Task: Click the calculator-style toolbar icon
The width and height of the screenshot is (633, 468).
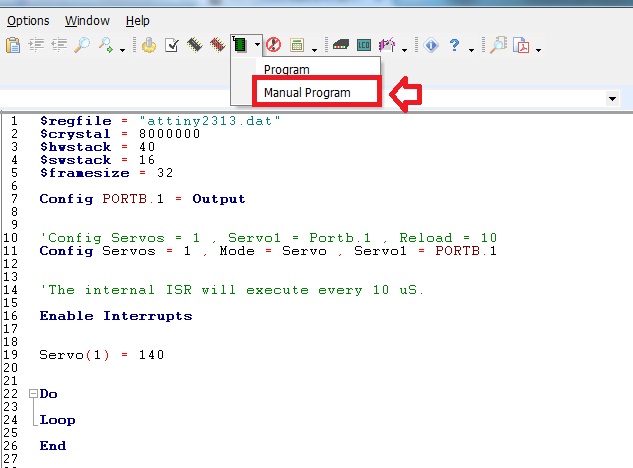Action: click(297, 45)
